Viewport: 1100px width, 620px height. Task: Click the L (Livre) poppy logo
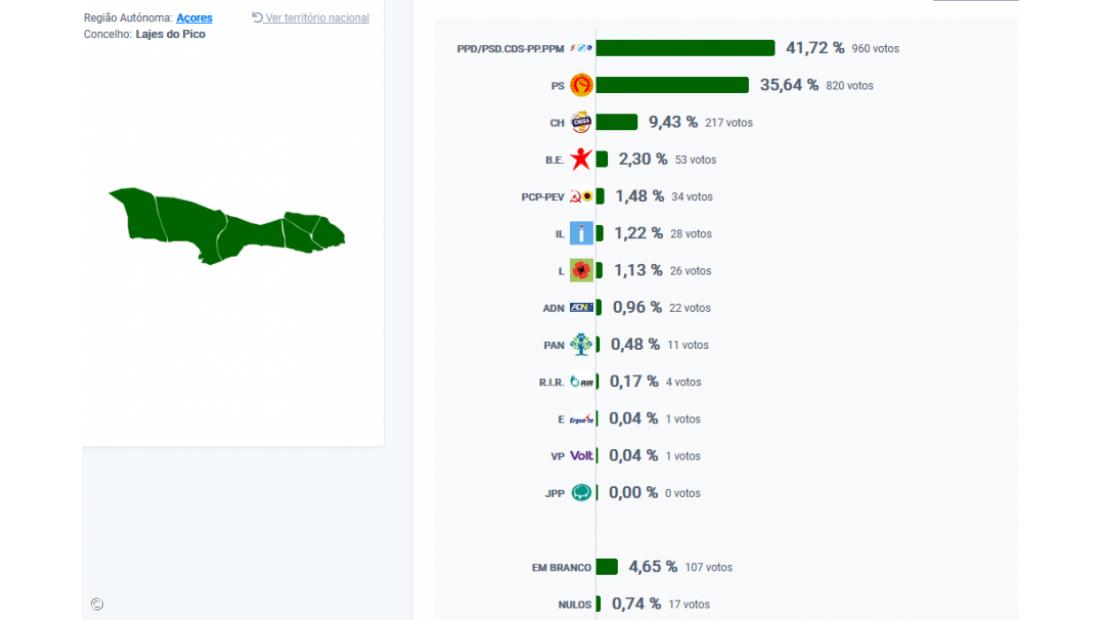click(x=581, y=271)
